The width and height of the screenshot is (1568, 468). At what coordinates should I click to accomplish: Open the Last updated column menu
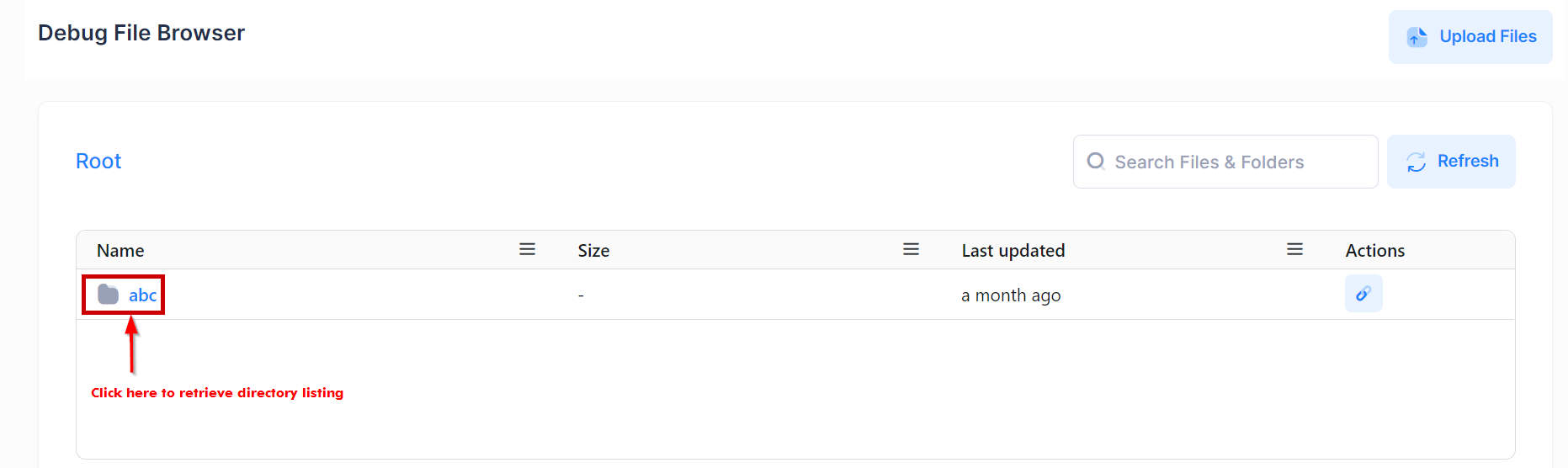click(x=1294, y=249)
